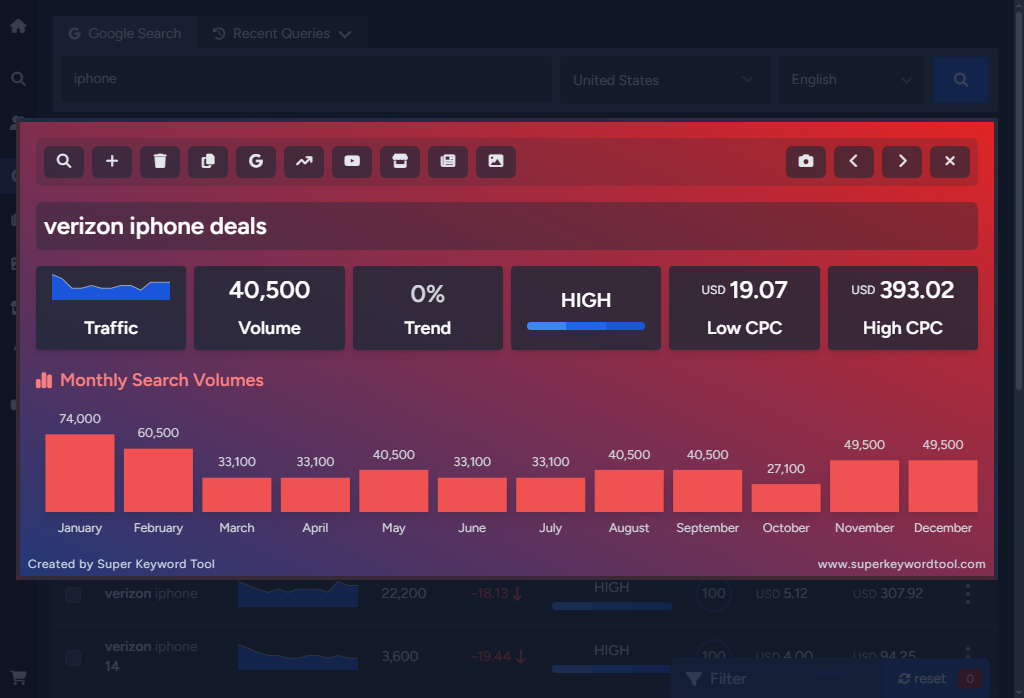Click the verizon iphone deals title
This screenshot has height=698, width=1024.
[x=155, y=227]
